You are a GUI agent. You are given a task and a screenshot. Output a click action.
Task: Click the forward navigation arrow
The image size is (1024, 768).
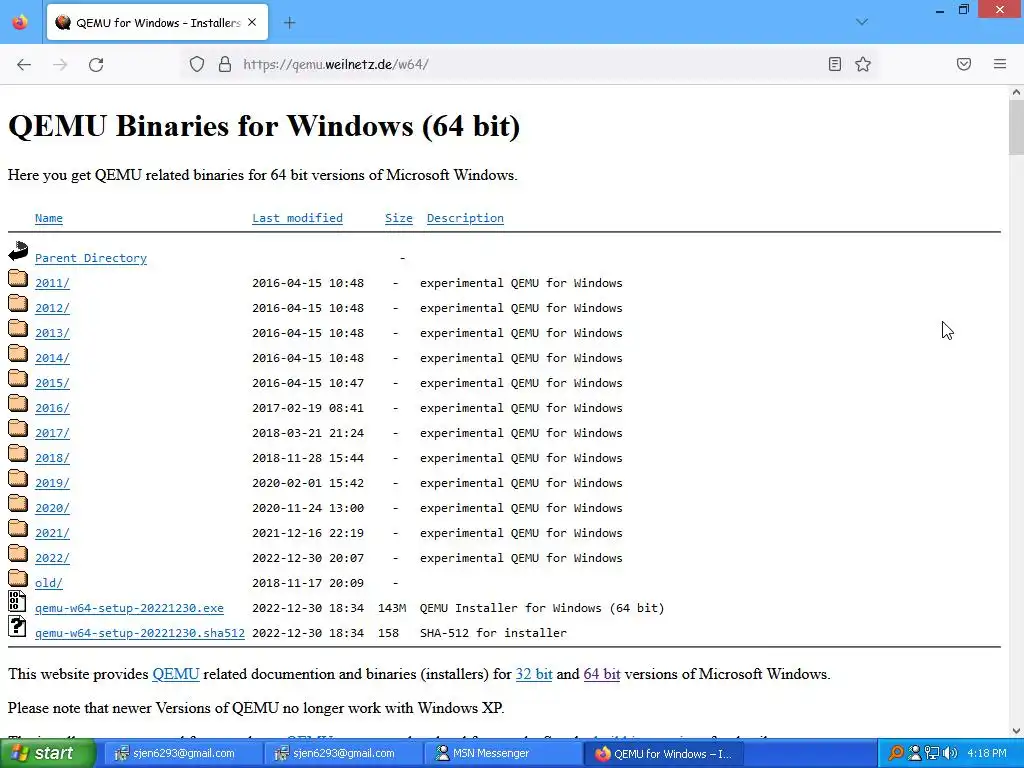60,64
